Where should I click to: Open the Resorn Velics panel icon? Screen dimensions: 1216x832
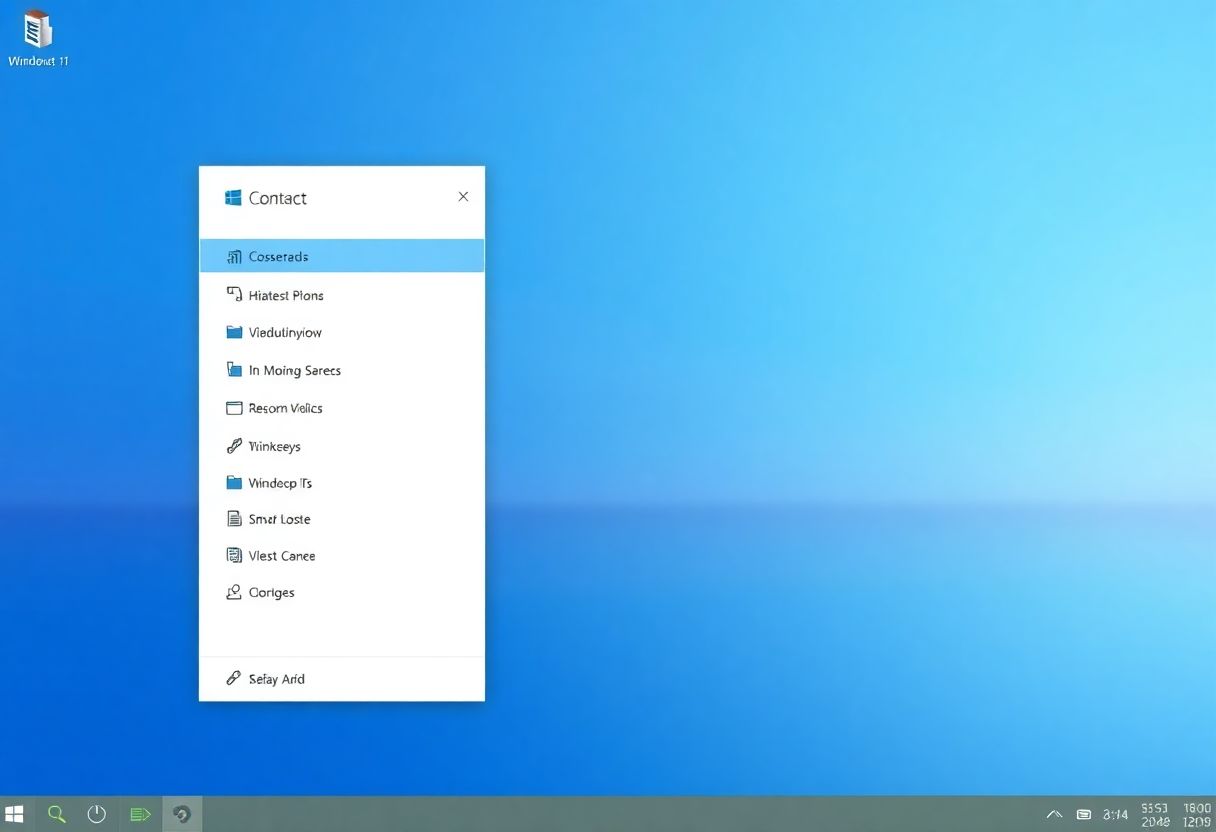tap(235, 408)
